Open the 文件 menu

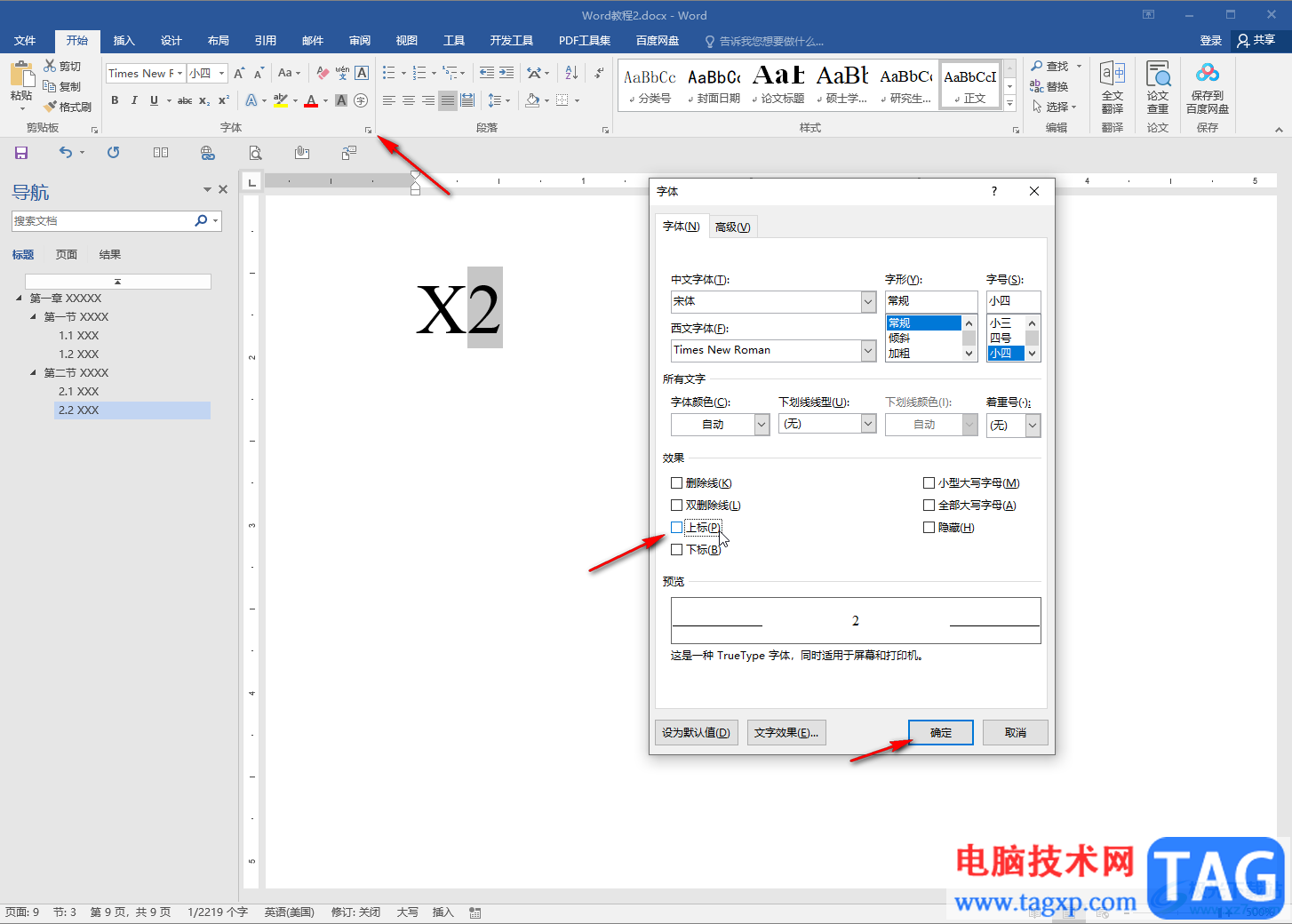click(25, 41)
